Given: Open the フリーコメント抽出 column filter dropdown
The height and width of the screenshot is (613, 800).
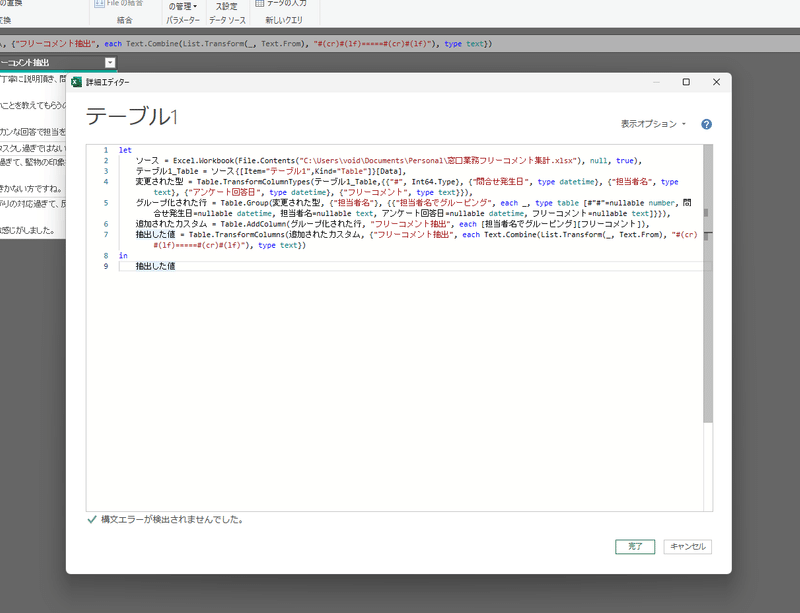Looking at the screenshot, I should [110, 63].
